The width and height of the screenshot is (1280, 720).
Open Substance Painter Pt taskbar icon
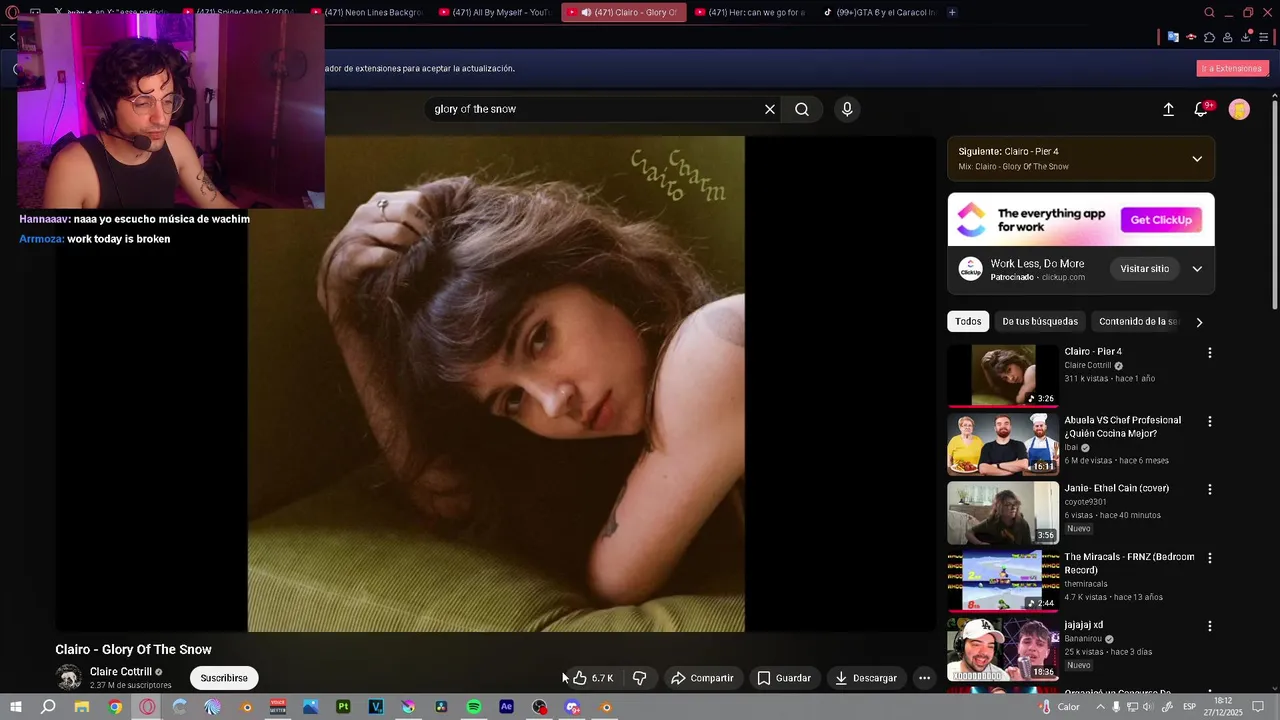pyautogui.click(x=343, y=707)
